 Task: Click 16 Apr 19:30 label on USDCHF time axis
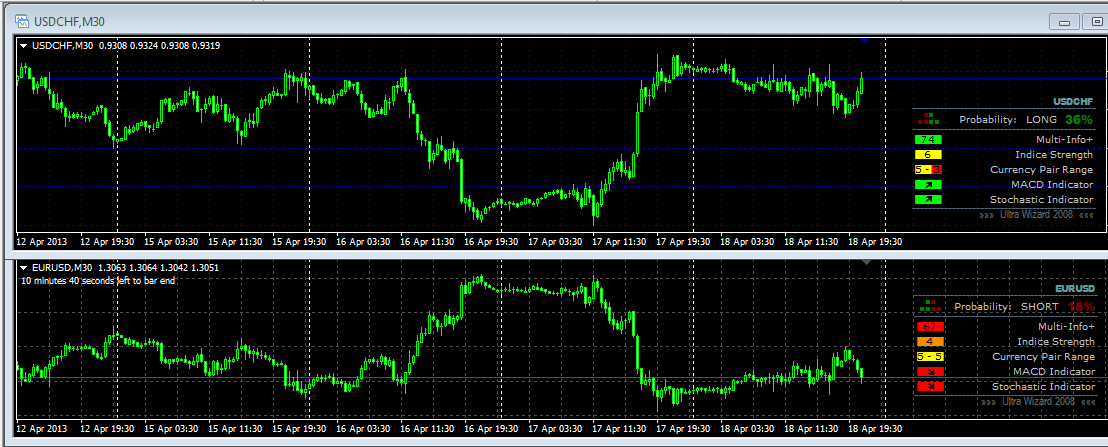(491, 242)
